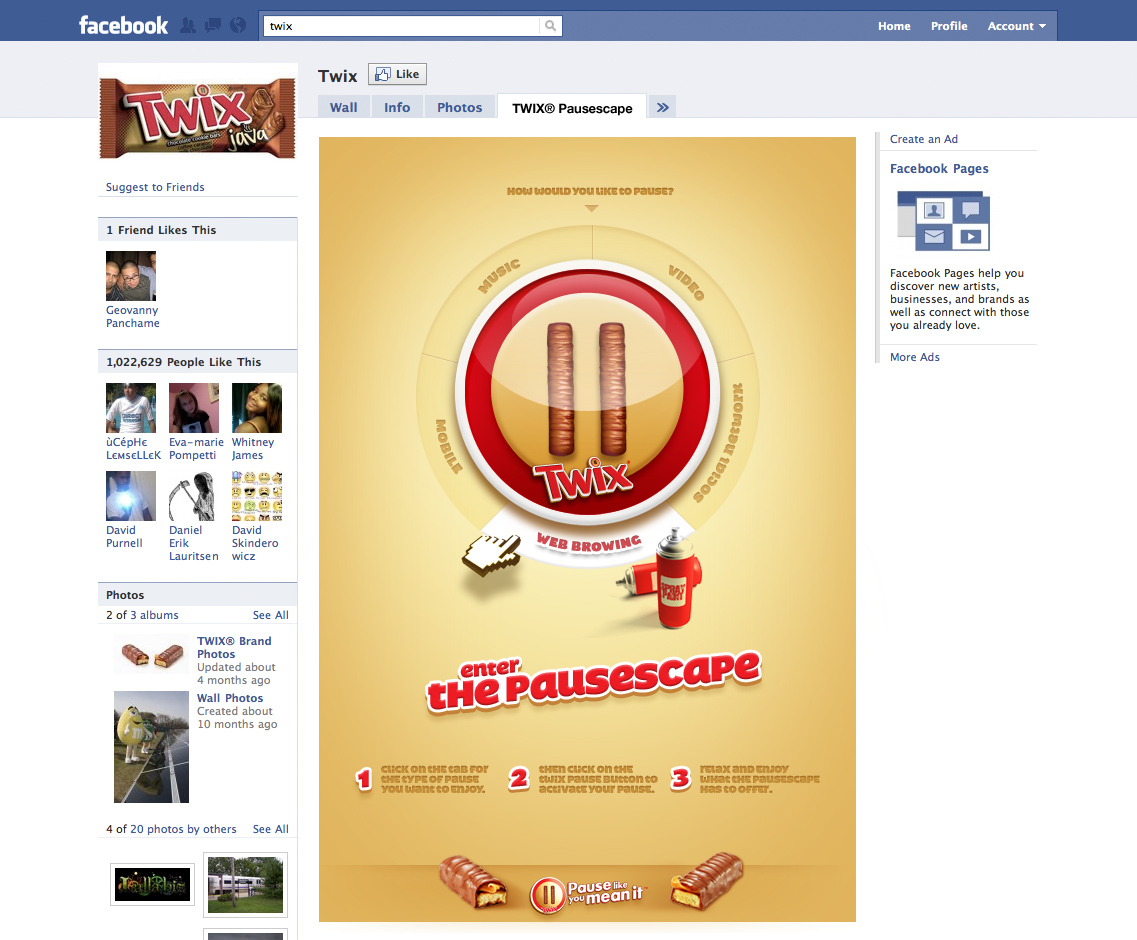Open the messages icon in top bar
The height and width of the screenshot is (940, 1137).
pos(213,25)
